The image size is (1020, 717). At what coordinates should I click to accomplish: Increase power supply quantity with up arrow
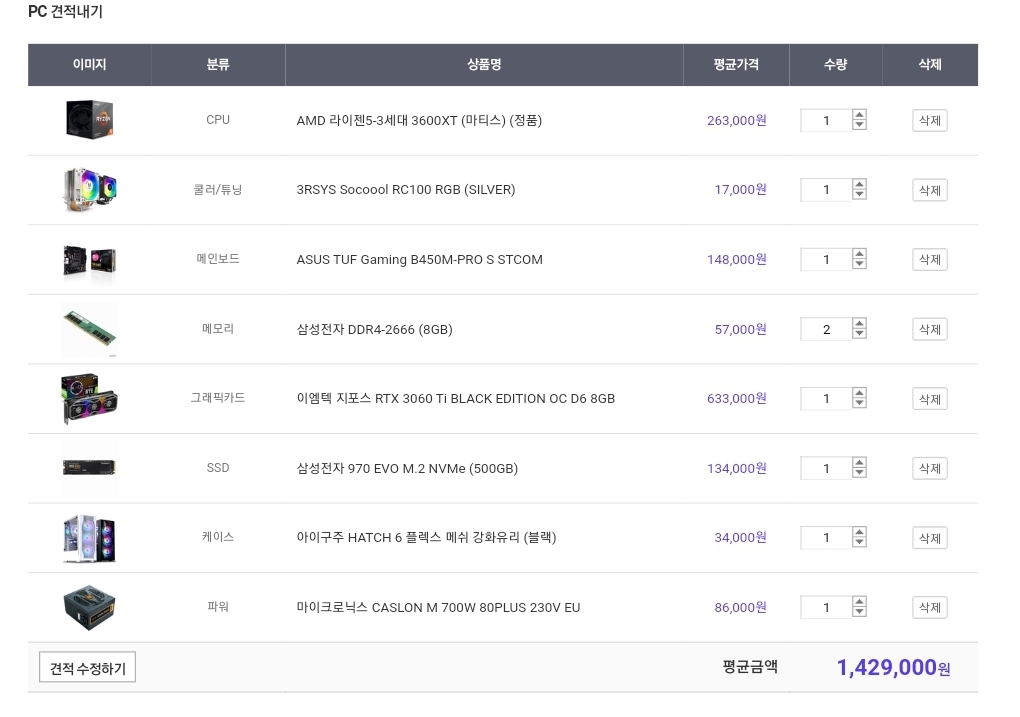tap(859, 602)
